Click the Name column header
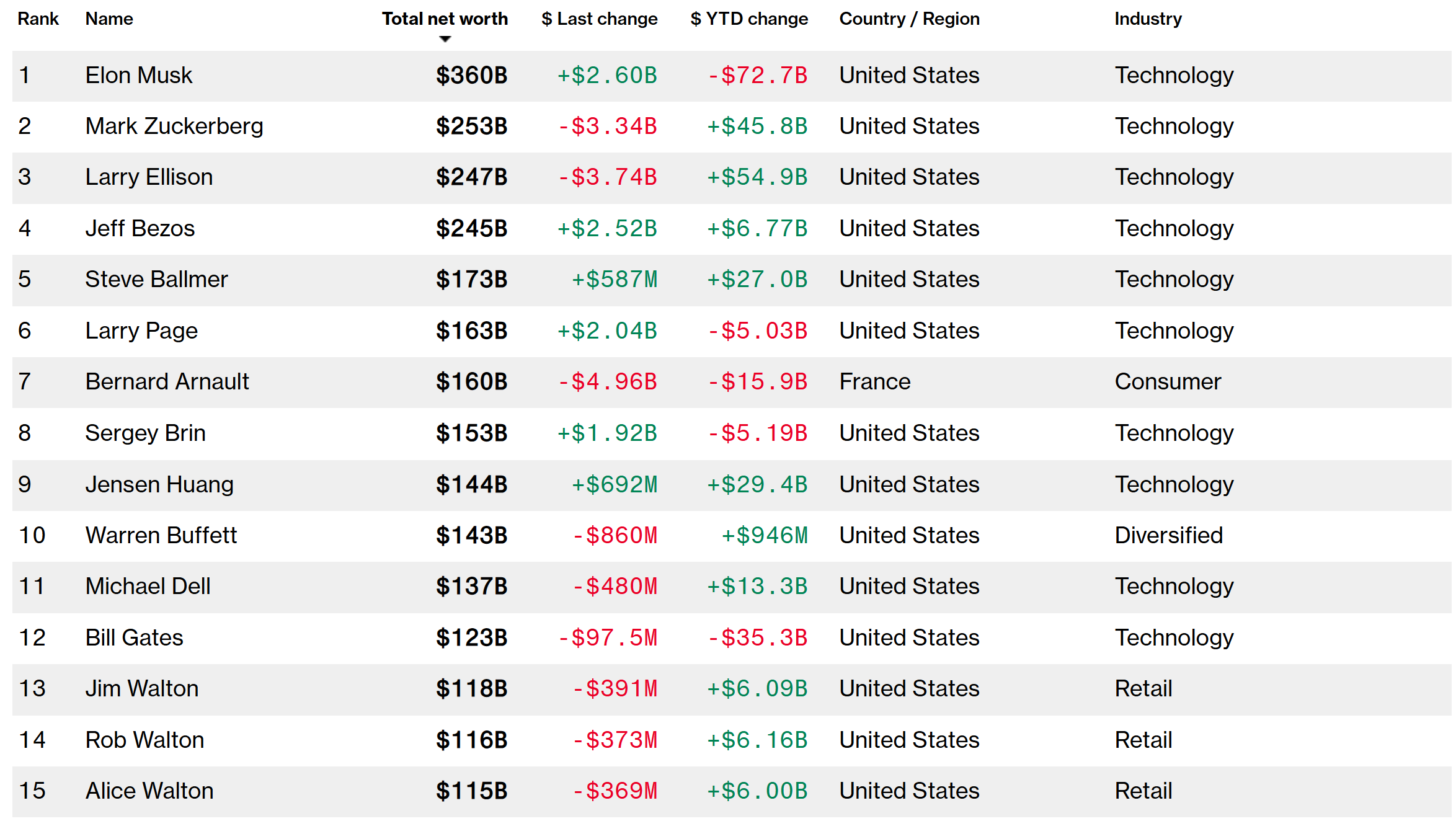This screenshot has height=821, width=1456. point(109,19)
